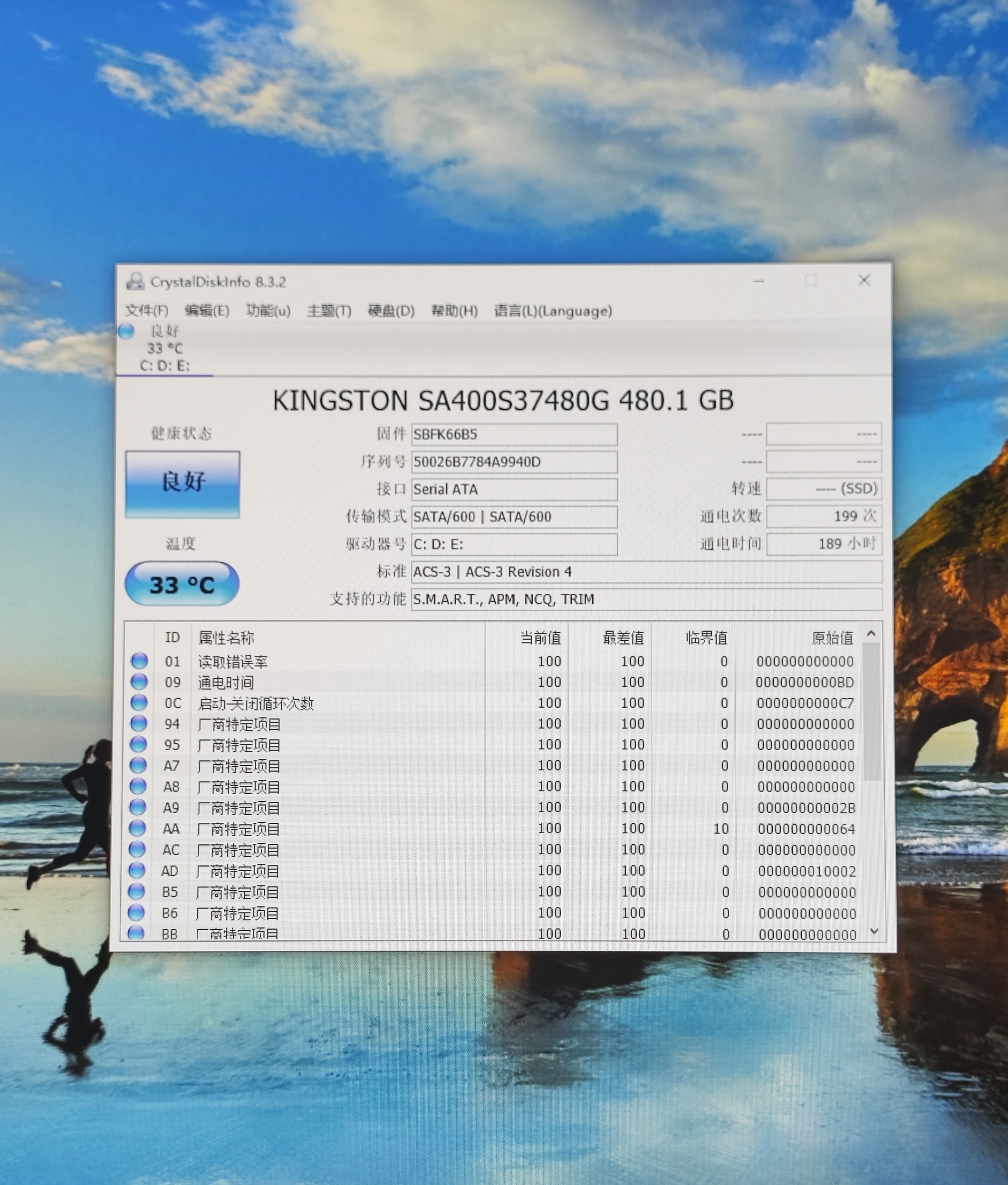Image resolution: width=1008 pixels, height=1185 pixels.
Task: Click the status orb for attribute A9
Action: point(138,807)
